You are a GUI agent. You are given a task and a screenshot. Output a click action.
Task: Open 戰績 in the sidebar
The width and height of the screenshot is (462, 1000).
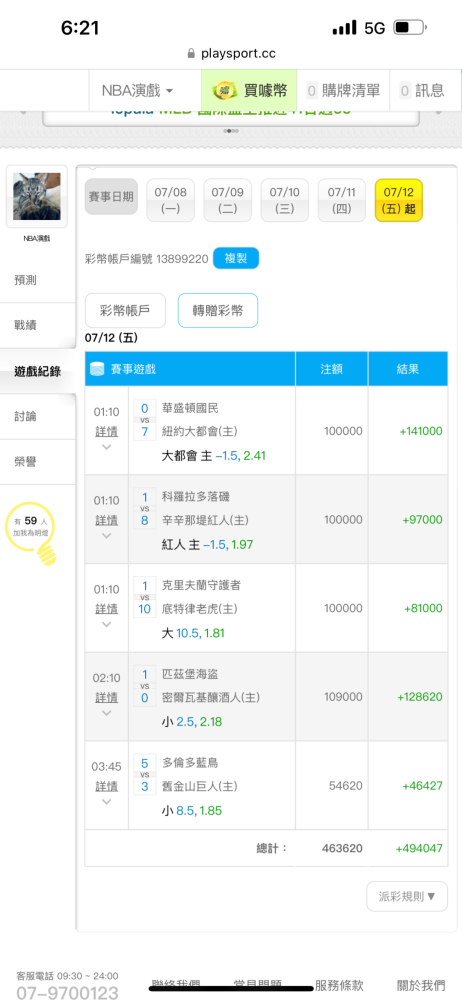26,325
